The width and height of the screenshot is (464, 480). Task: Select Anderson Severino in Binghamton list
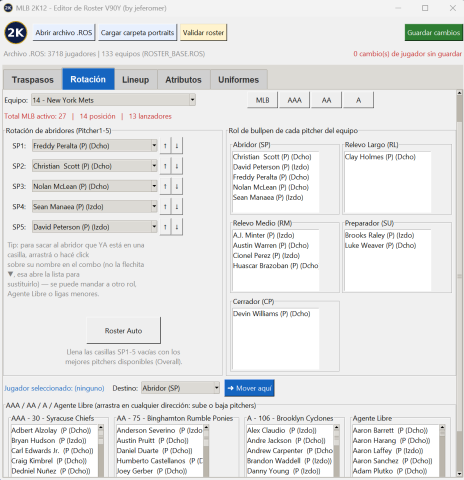[x=159, y=430]
